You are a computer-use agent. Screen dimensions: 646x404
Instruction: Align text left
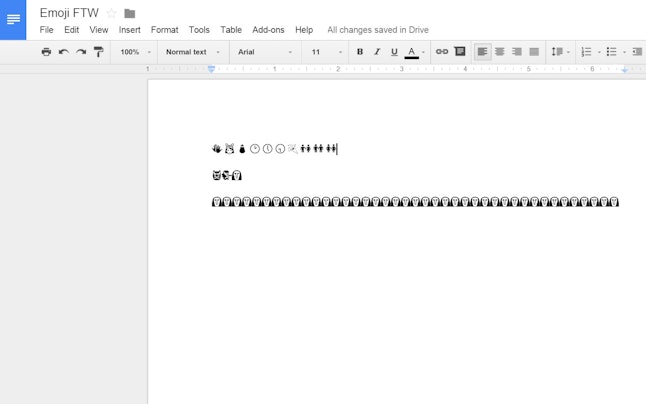click(482, 52)
